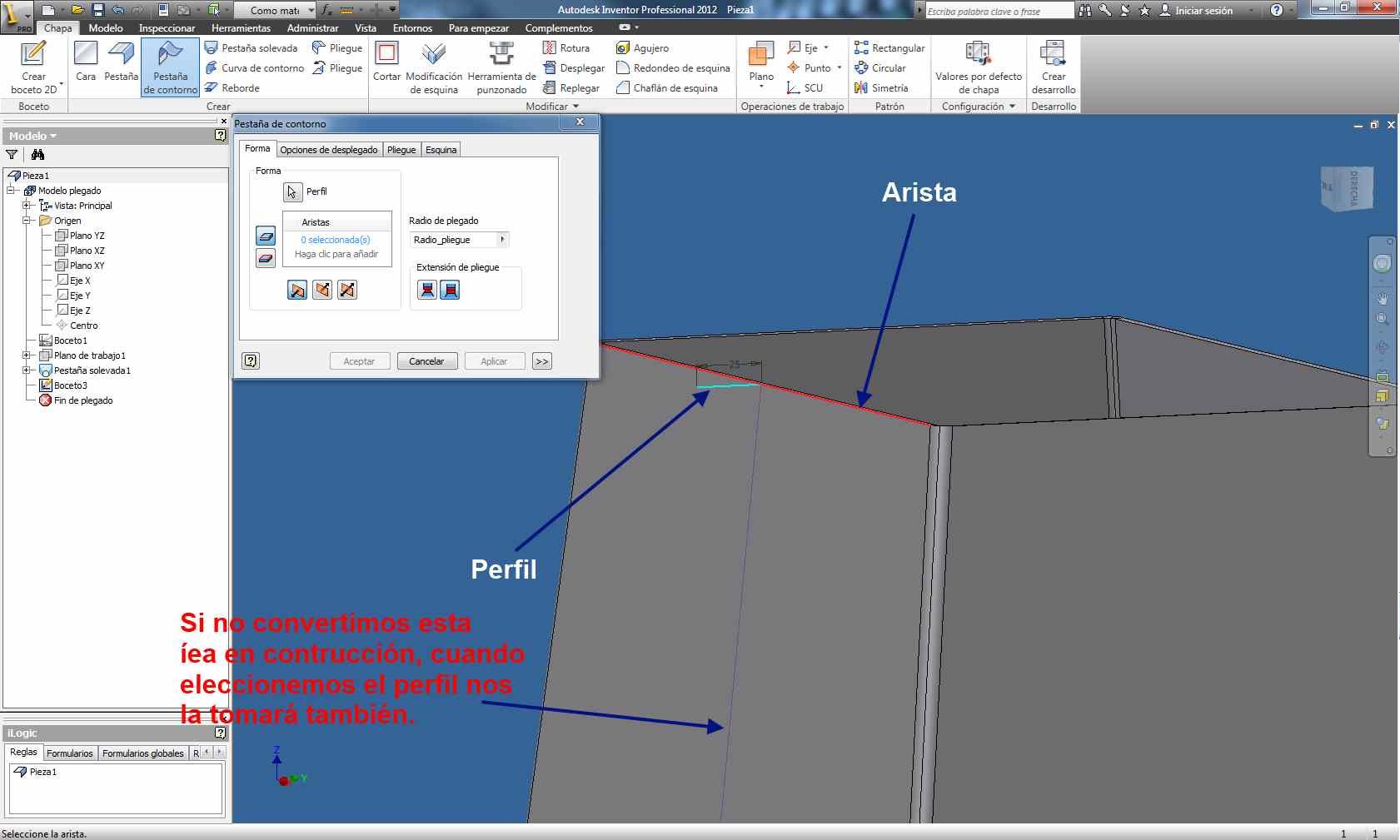Open material combo box Como mat

pyautogui.click(x=274, y=10)
